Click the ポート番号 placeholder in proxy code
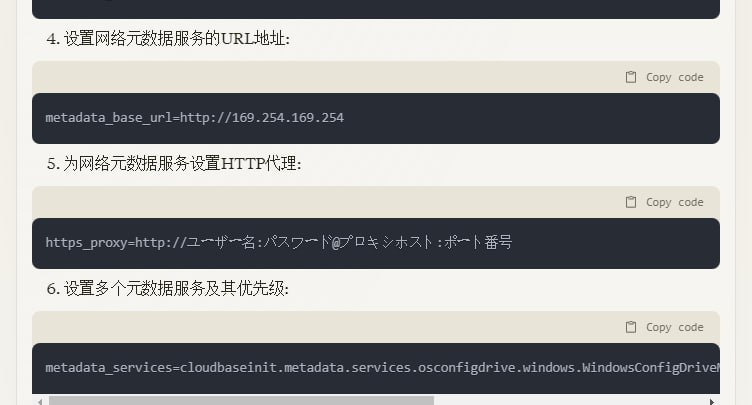 [478, 242]
